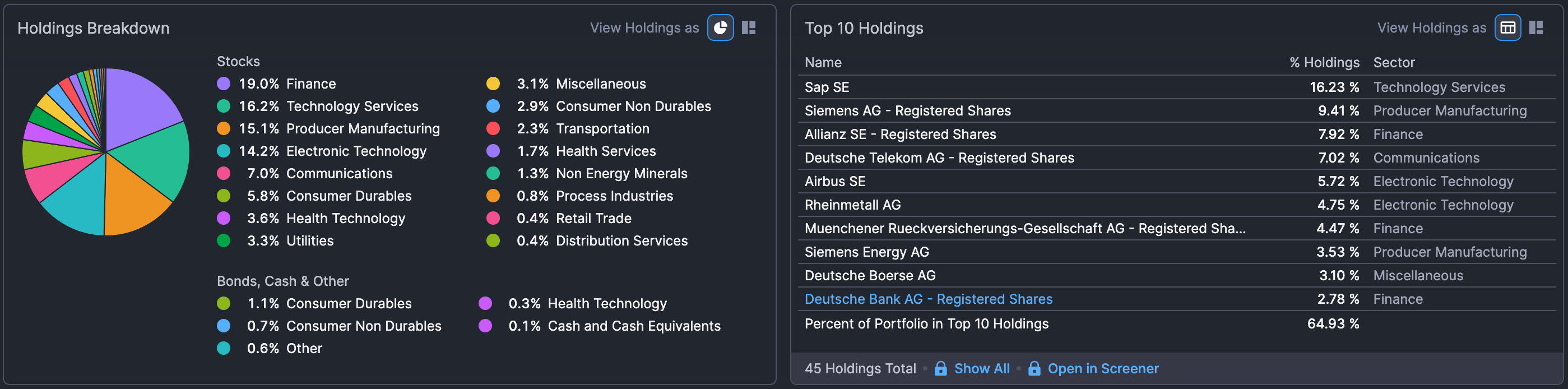This screenshot has height=389, width=1568.
Task: Select Deutsche Telekom AG - Registered Shares
Action: point(939,158)
